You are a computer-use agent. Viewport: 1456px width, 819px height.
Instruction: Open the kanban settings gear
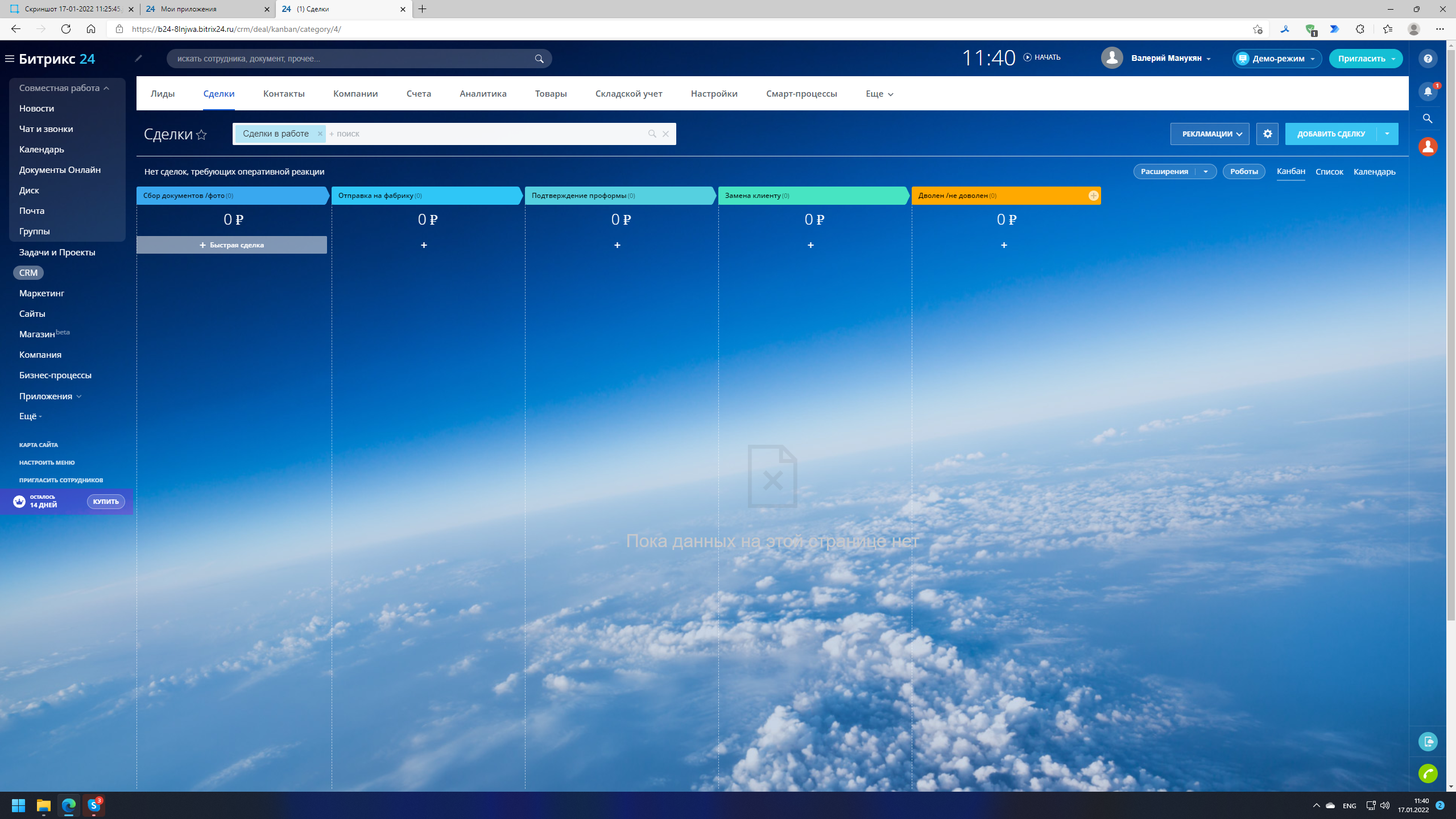tap(1267, 134)
